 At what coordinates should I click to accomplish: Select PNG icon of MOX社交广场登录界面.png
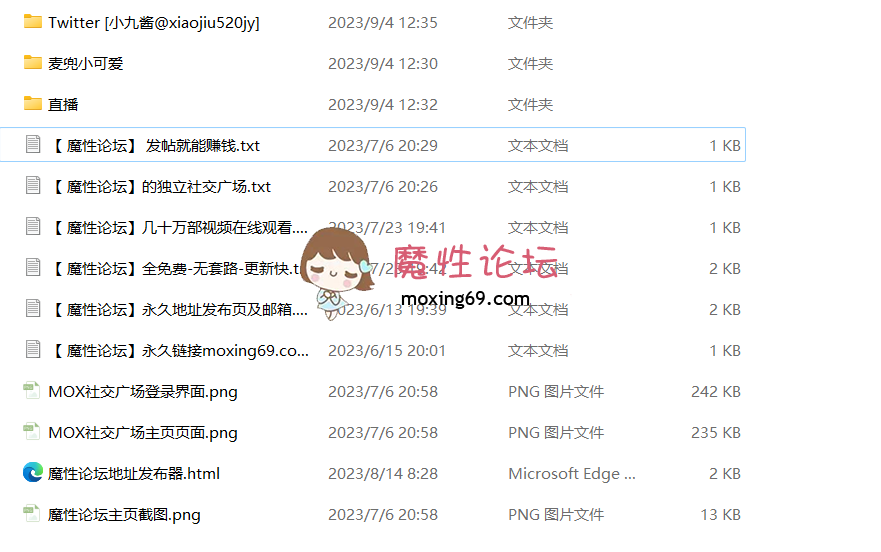pyautogui.click(x=31, y=391)
